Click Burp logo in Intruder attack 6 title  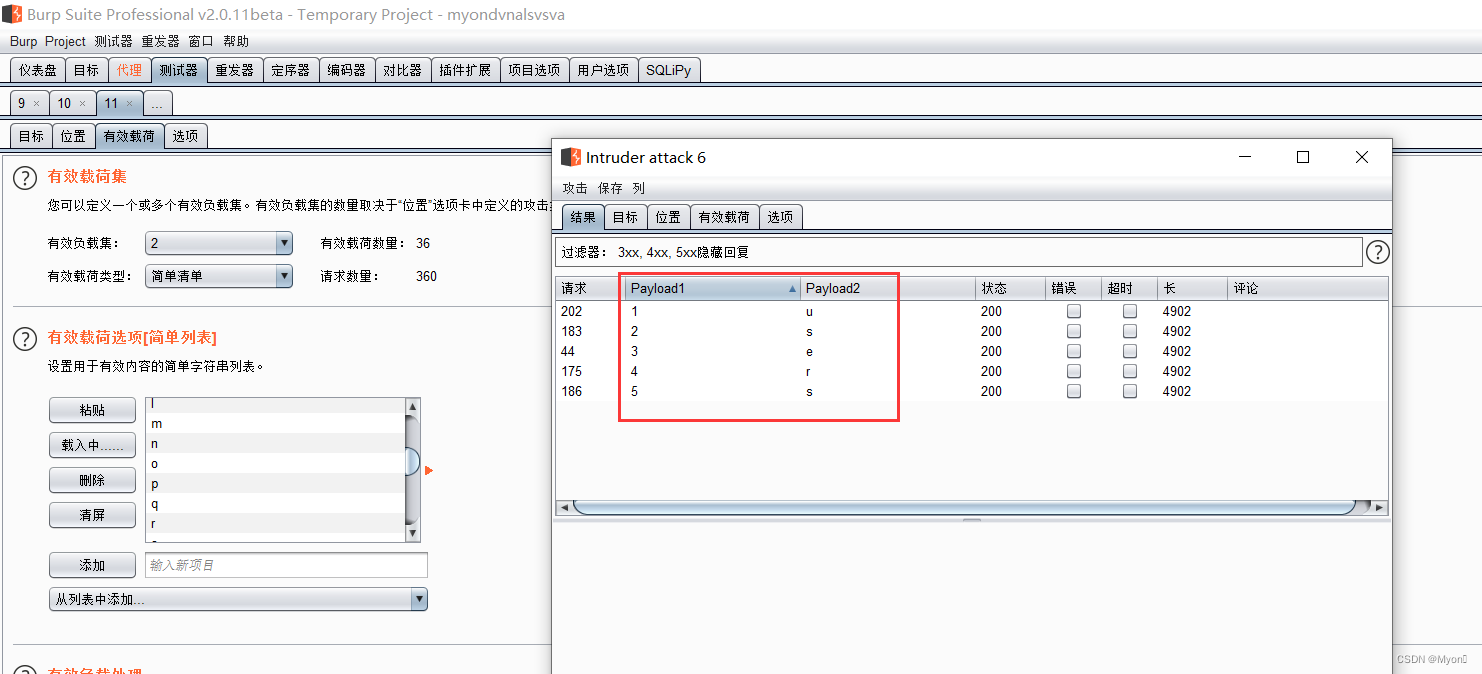571,157
